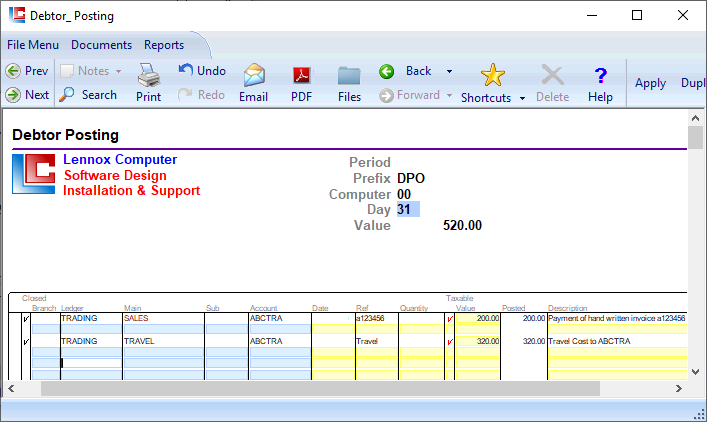Click the Shortcuts star icon
Image resolution: width=707 pixels, height=422 pixels.
(493, 75)
